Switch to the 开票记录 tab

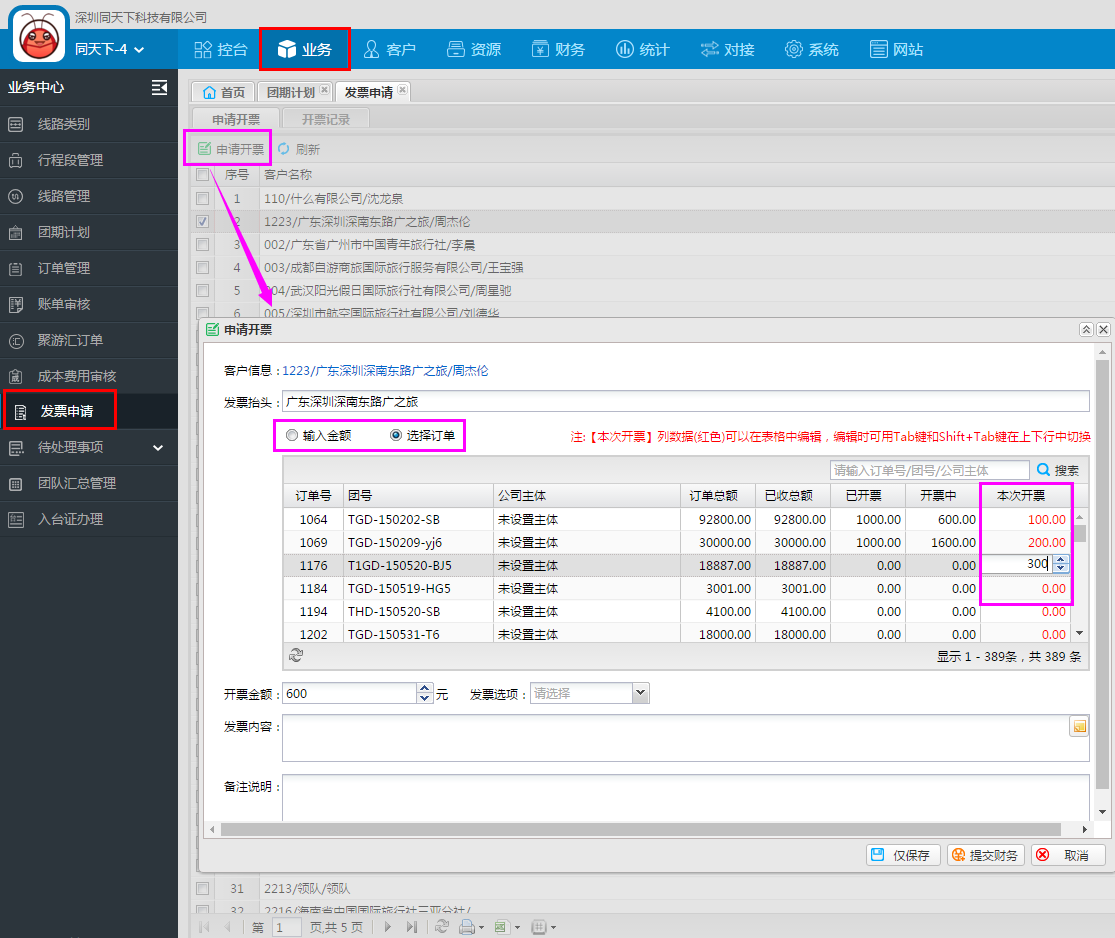(x=326, y=119)
